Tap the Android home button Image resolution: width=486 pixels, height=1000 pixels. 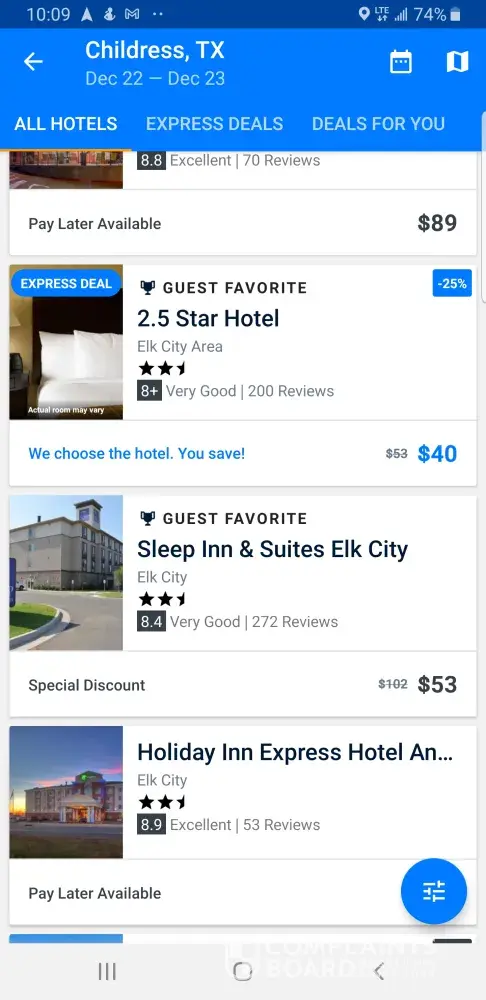click(242, 971)
